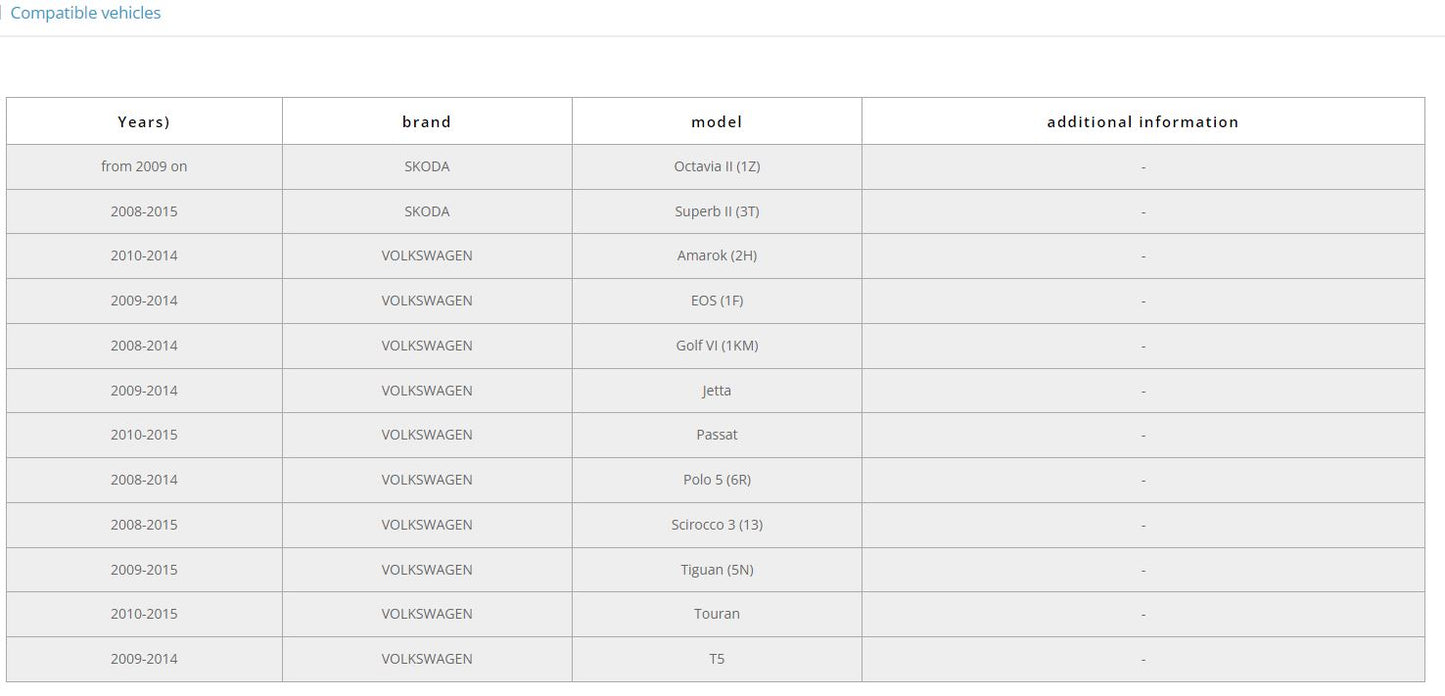Screen dimensions: 1445x696
Task: Click the Jetta model cell
Action: point(717,391)
